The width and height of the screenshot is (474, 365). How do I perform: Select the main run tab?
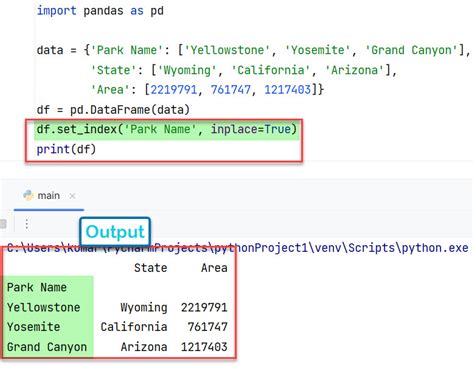click(49, 195)
